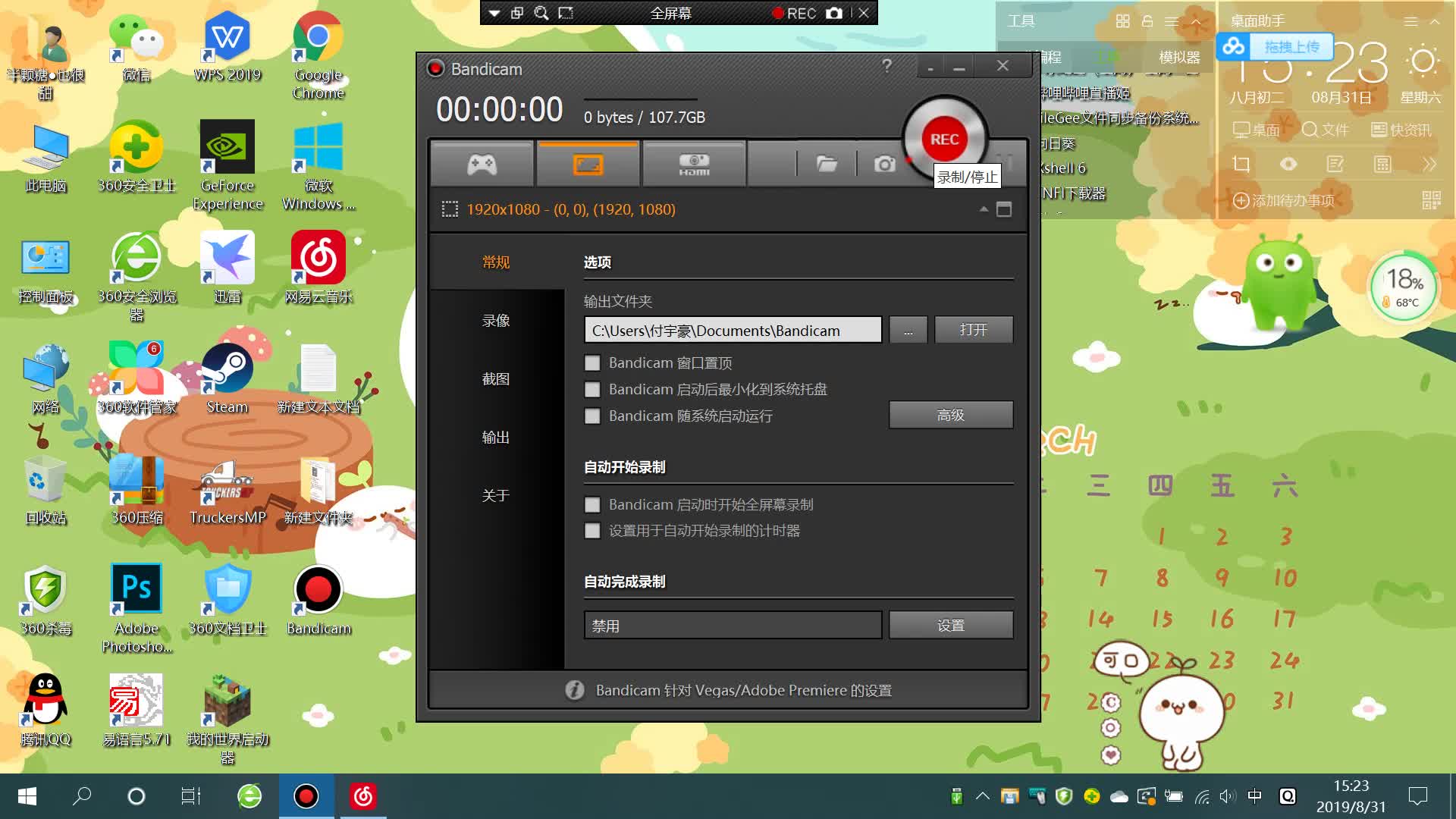
Task: Click the magnifier icon on fullscreen bar
Action: point(541,13)
